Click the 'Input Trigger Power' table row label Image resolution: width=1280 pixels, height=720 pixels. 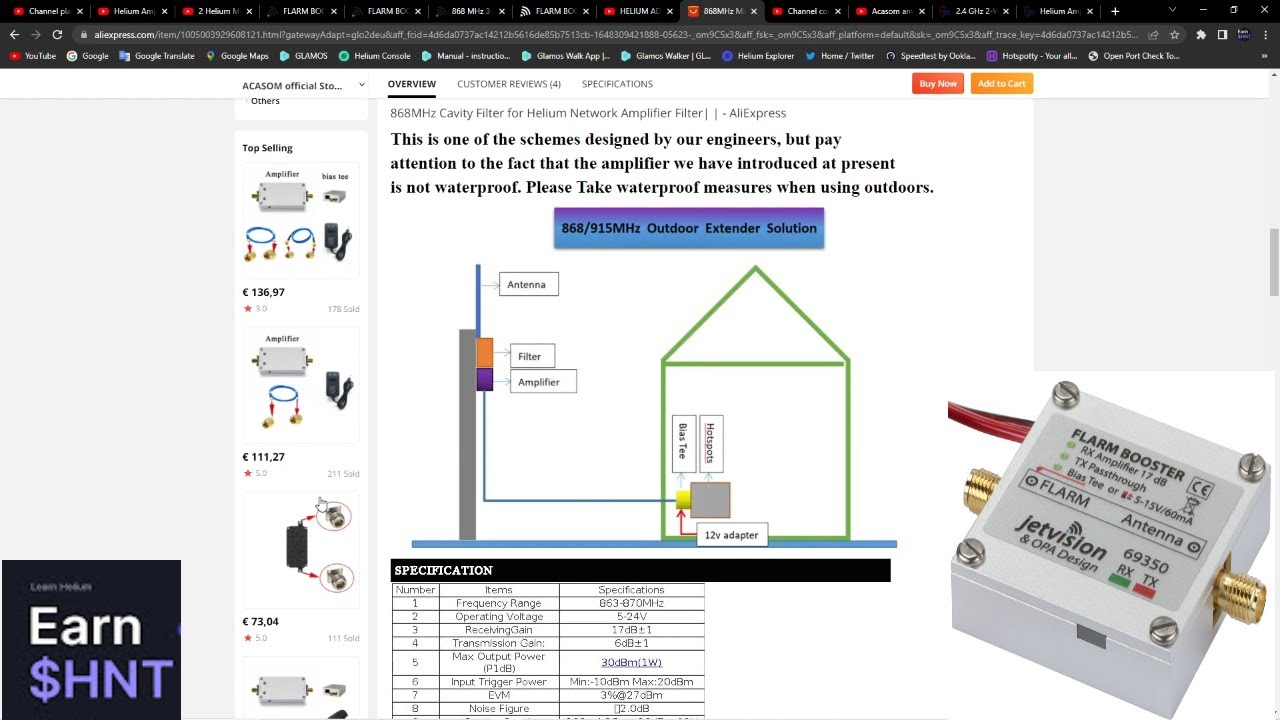point(499,682)
